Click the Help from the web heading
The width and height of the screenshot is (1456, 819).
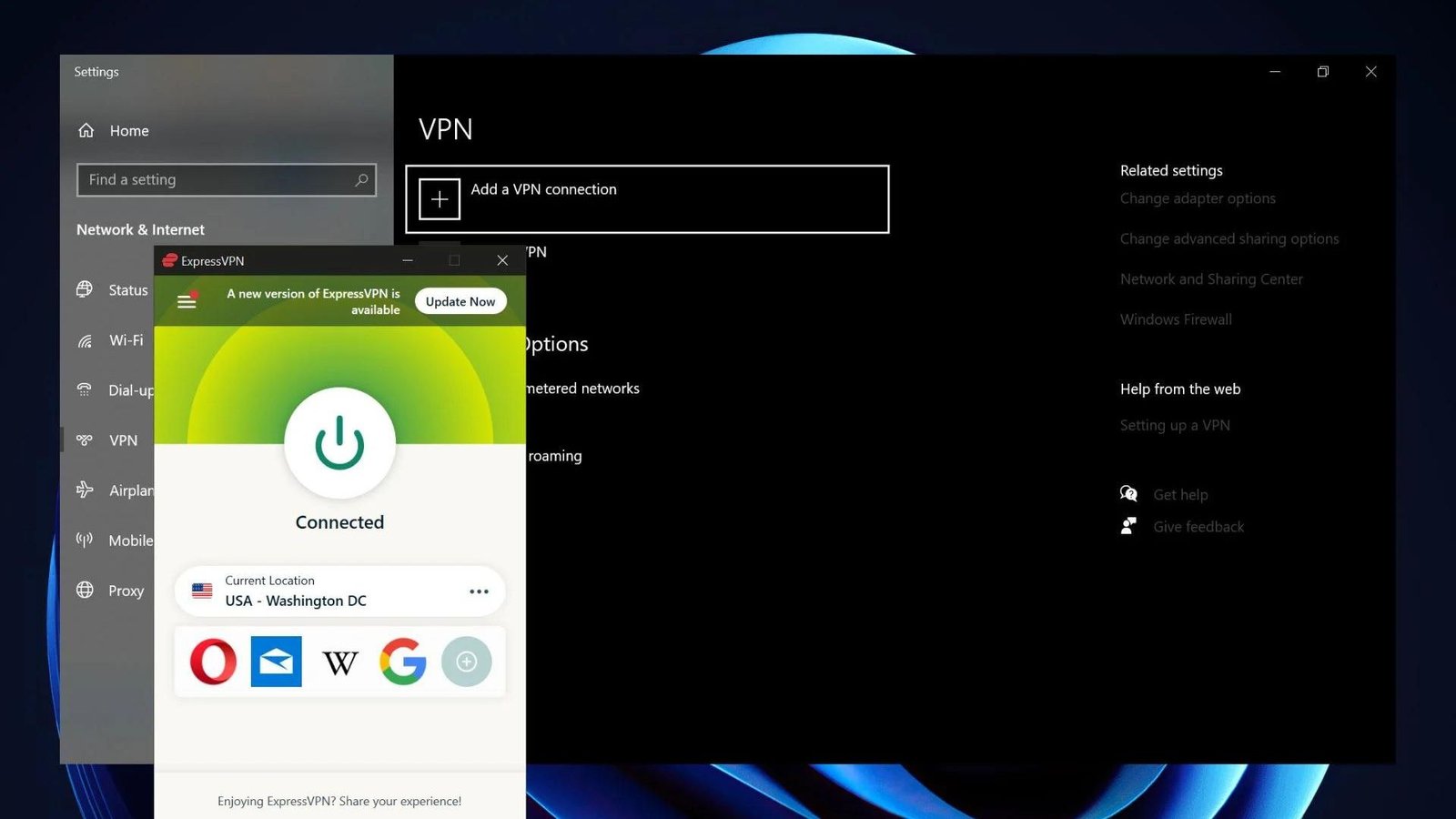coord(1180,389)
